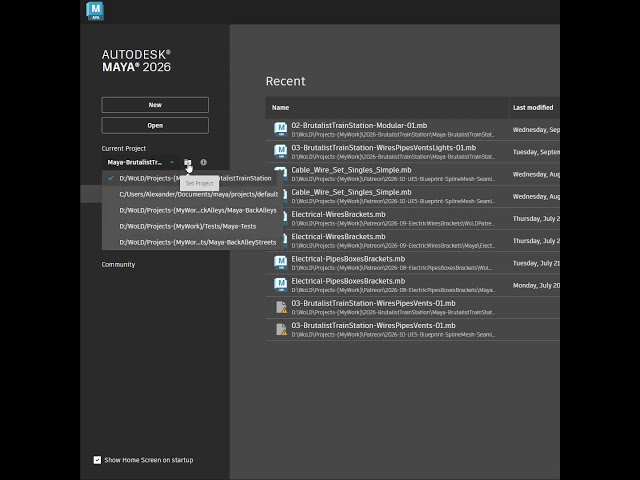Click file icon of 02-BrutalistTrainStation-Modular-01.mb

coord(280,129)
